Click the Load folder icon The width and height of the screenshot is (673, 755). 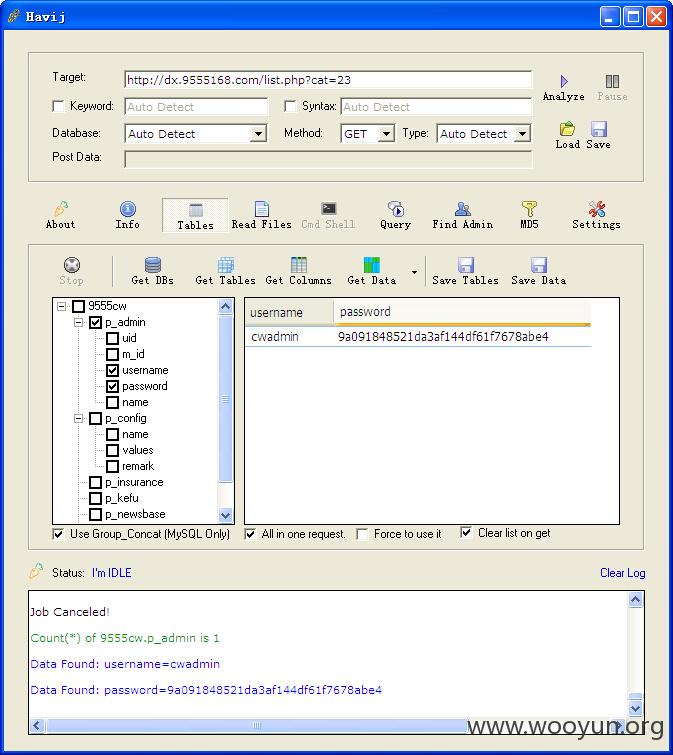pyautogui.click(x=567, y=129)
